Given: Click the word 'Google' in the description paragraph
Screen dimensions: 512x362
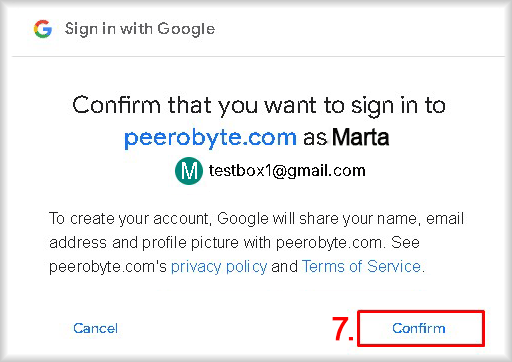Looking at the screenshot, I should tap(243, 219).
